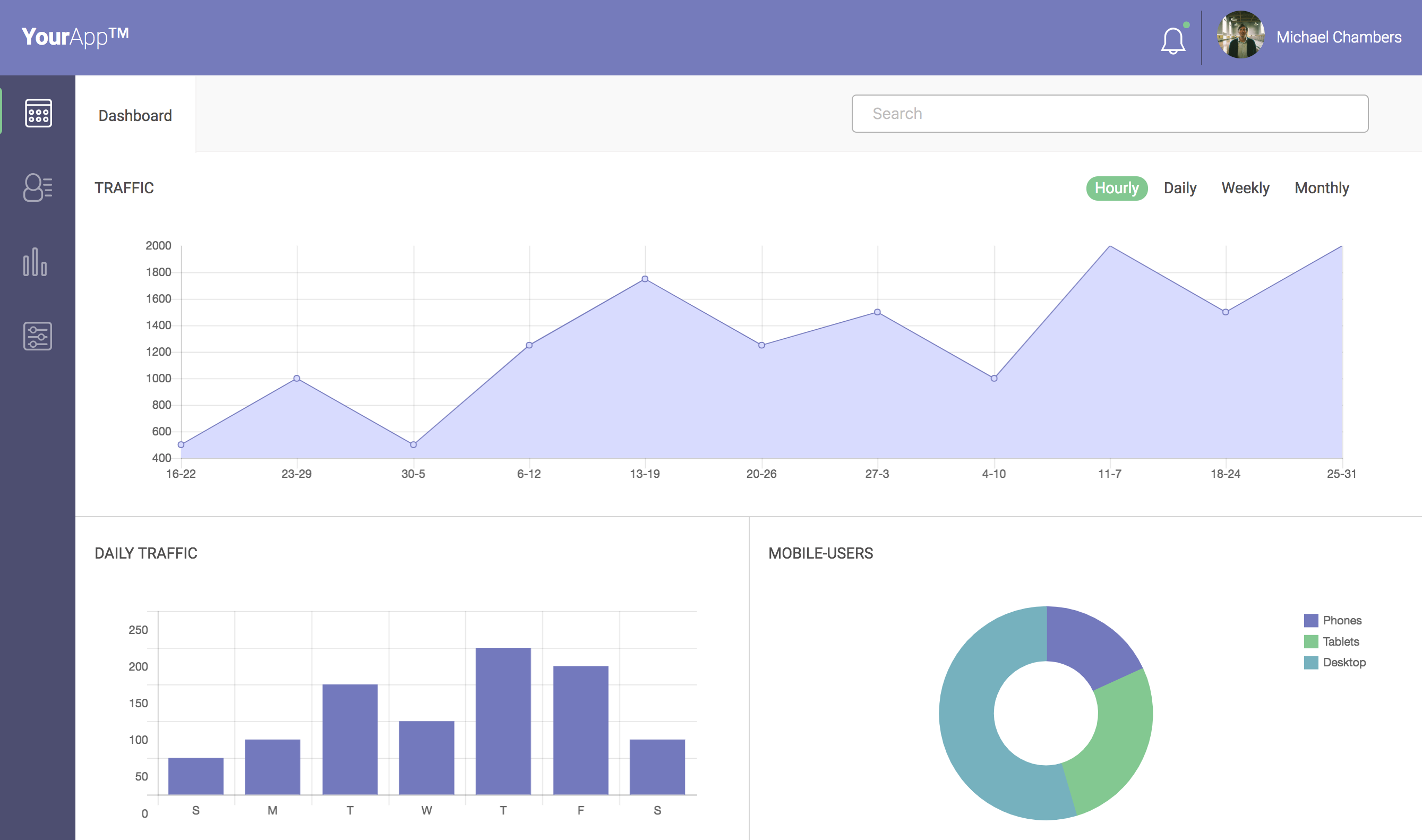
Task: Open the sliders settings sidebar icon
Action: tap(38, 336)
